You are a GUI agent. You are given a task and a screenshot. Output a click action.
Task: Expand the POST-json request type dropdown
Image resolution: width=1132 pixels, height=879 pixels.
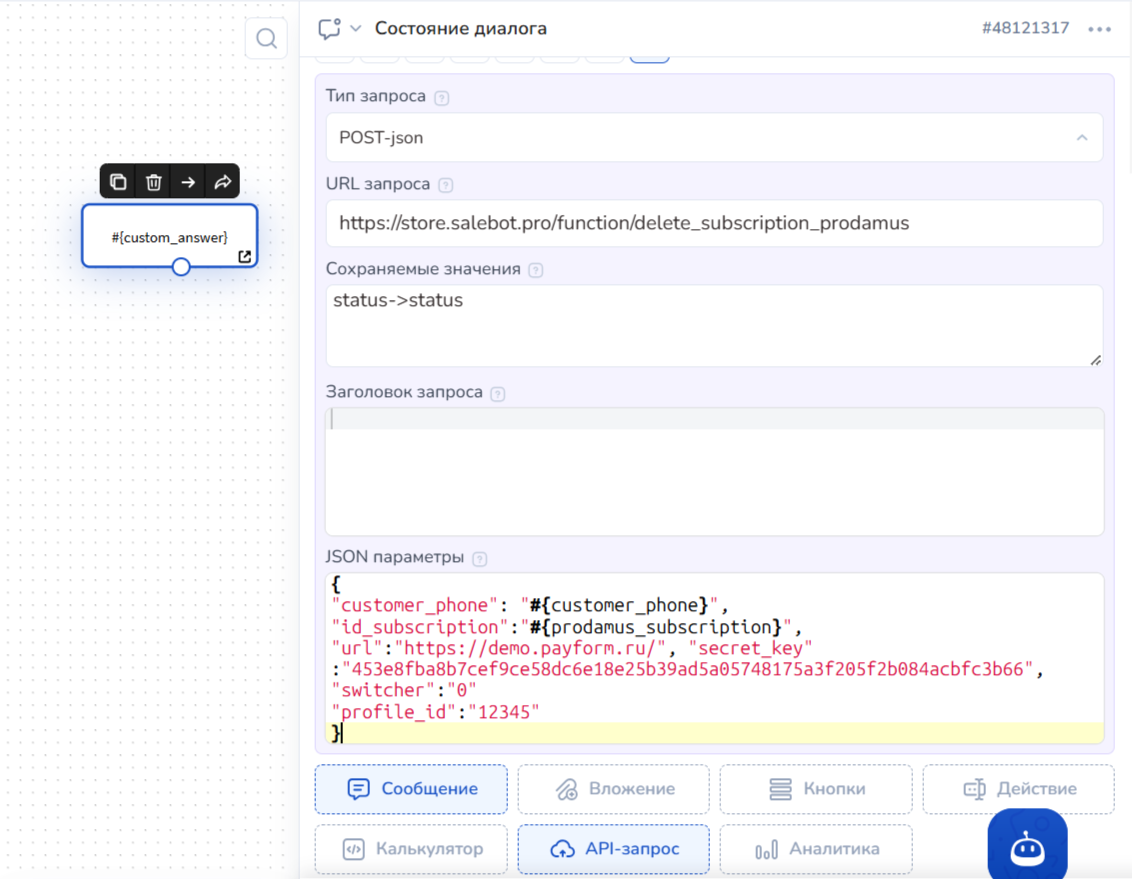click(x=1081, y=138)
